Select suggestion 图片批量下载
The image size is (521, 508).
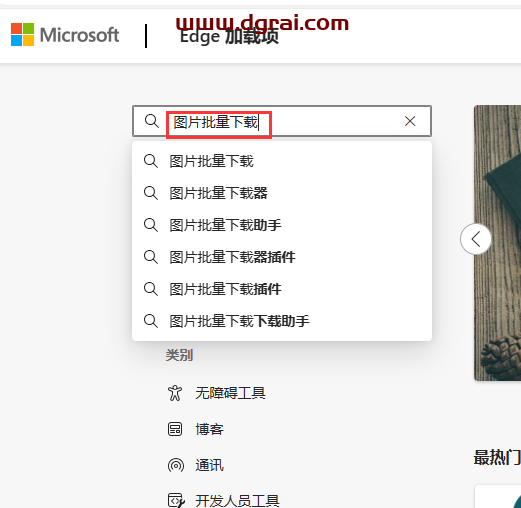pos(282,161)
